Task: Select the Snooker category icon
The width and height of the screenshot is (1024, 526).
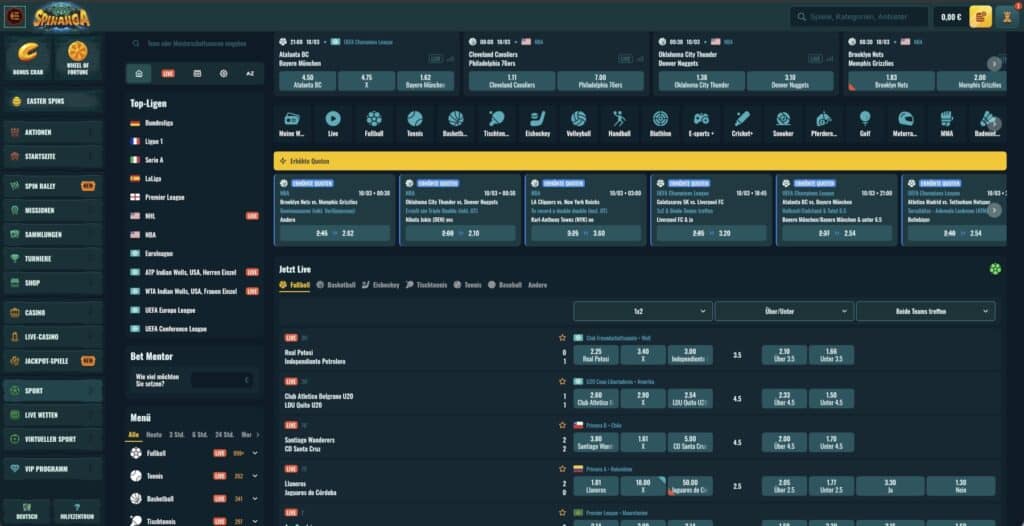Action: (x=783, y=123)
